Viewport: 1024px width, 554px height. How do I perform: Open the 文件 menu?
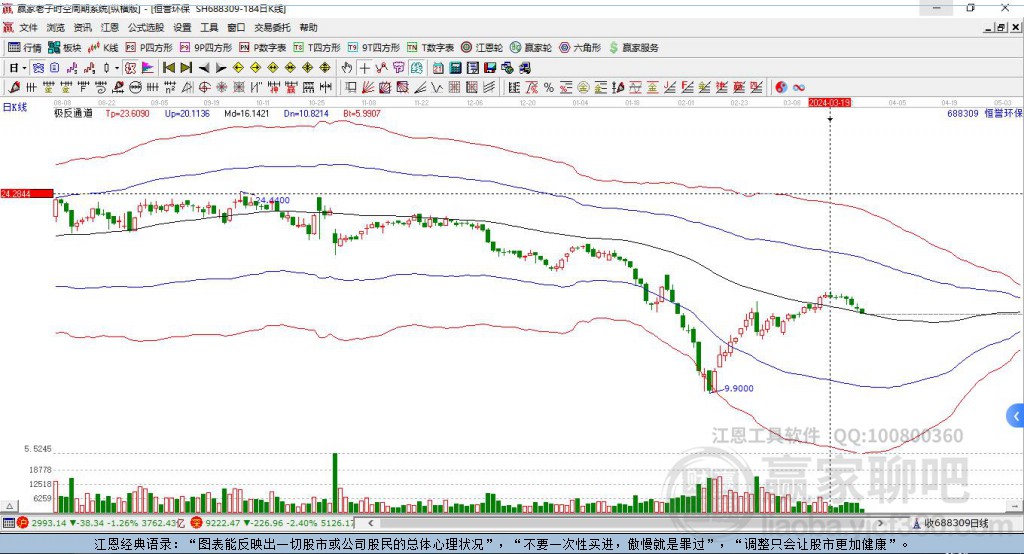(28, 27)
